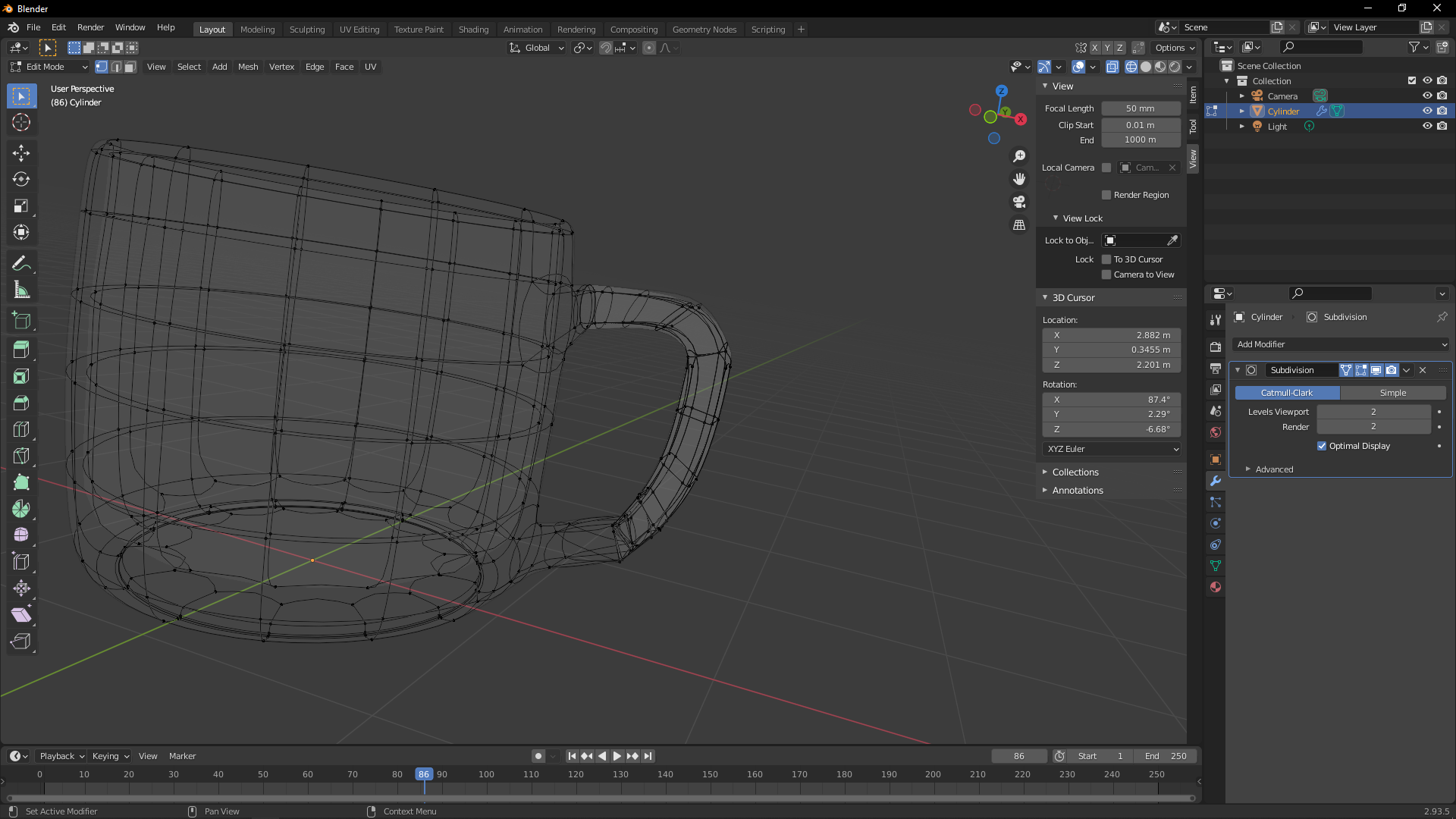
Task: Open the Modifier properties wrench tab
Action: [1216, 481]
